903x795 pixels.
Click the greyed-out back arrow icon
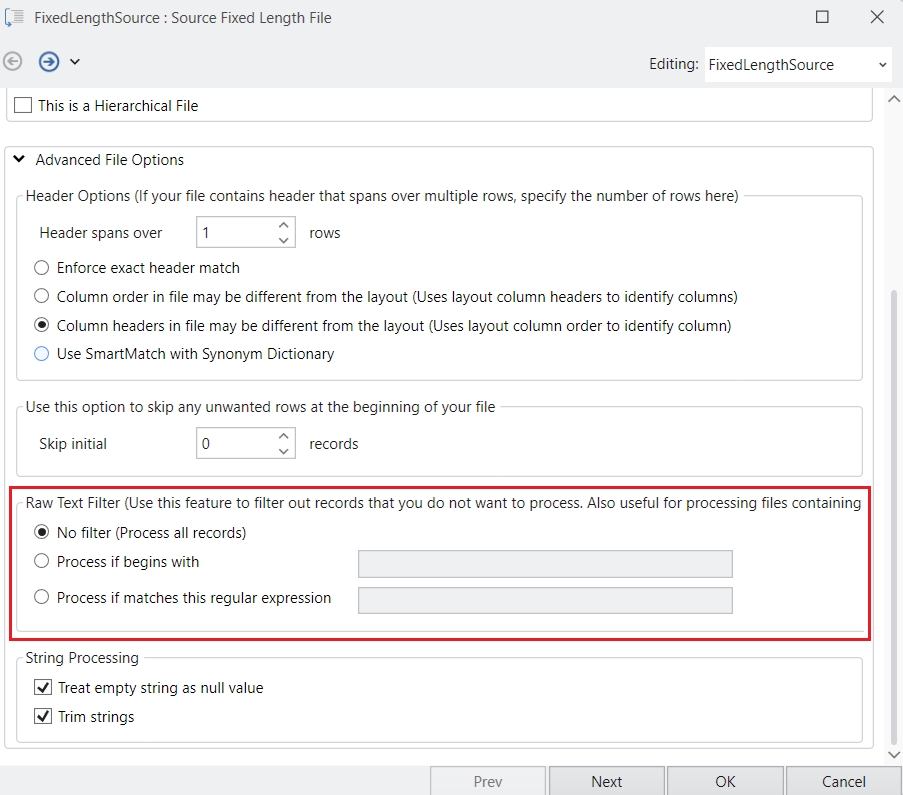coord(13,62)
